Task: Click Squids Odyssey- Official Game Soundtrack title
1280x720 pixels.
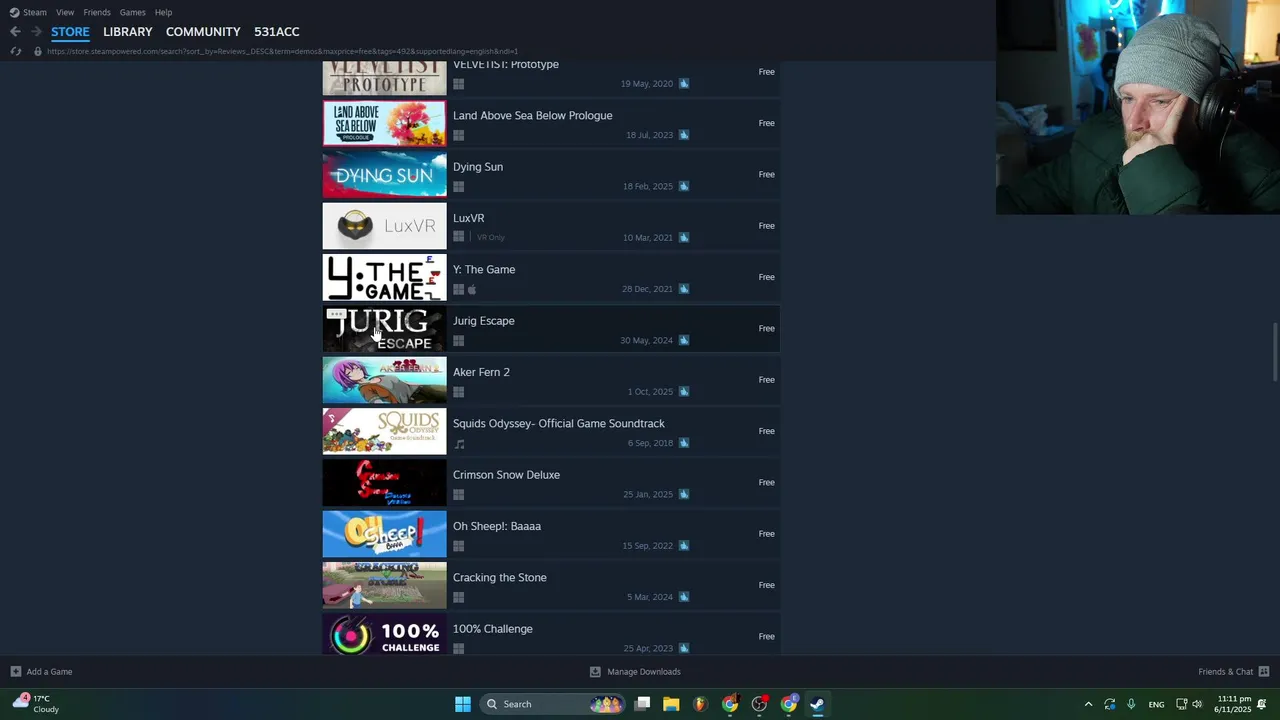Action: coord(558,424)
